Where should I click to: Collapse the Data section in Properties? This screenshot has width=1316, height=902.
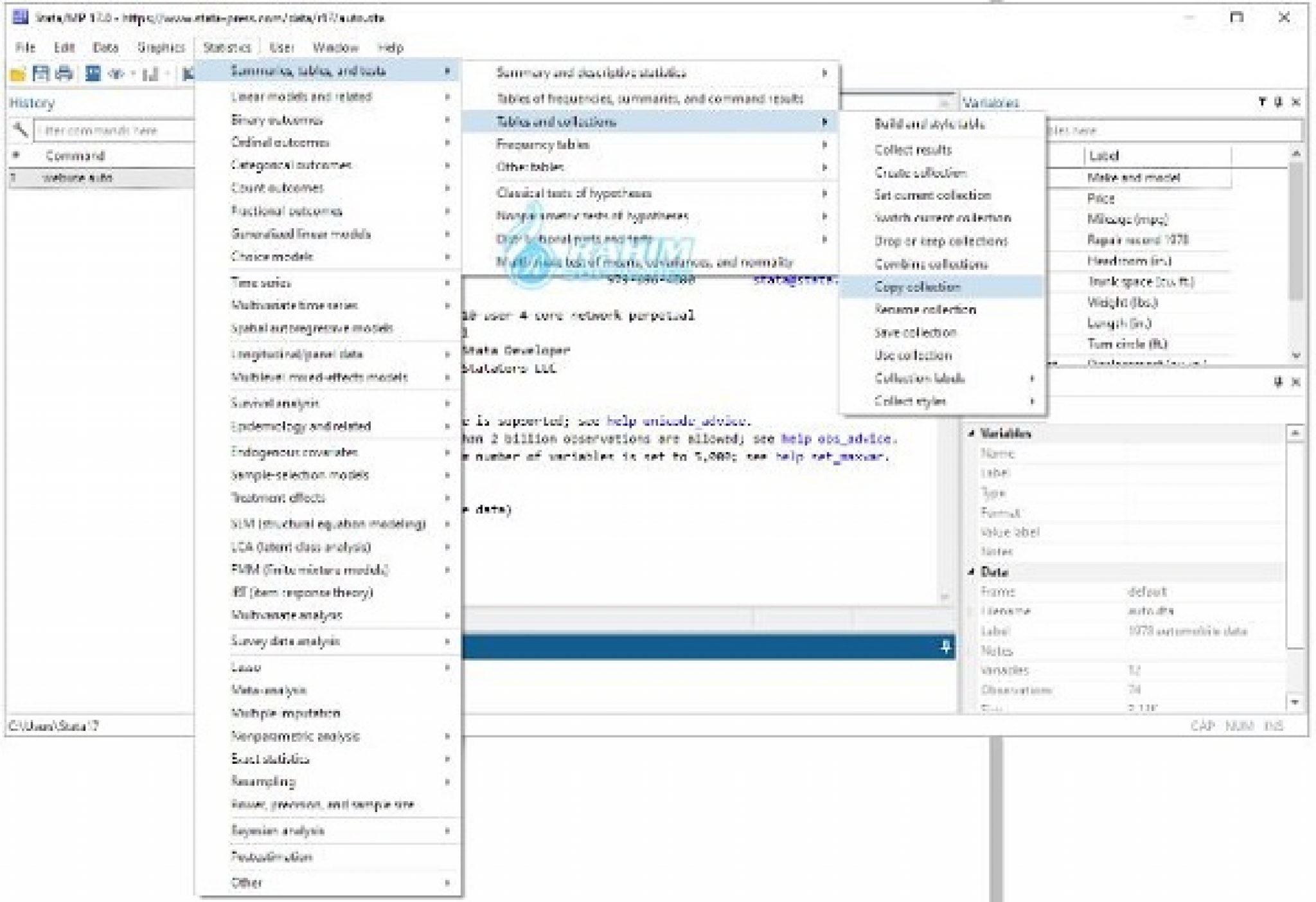click(x=972, y=572)
